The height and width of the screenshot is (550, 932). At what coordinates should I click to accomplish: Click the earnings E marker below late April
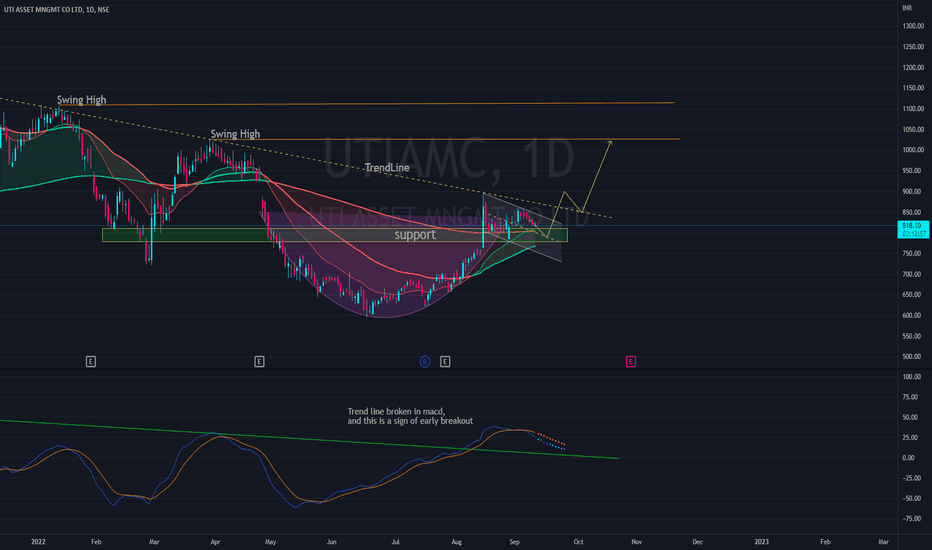tap(259, 362)
